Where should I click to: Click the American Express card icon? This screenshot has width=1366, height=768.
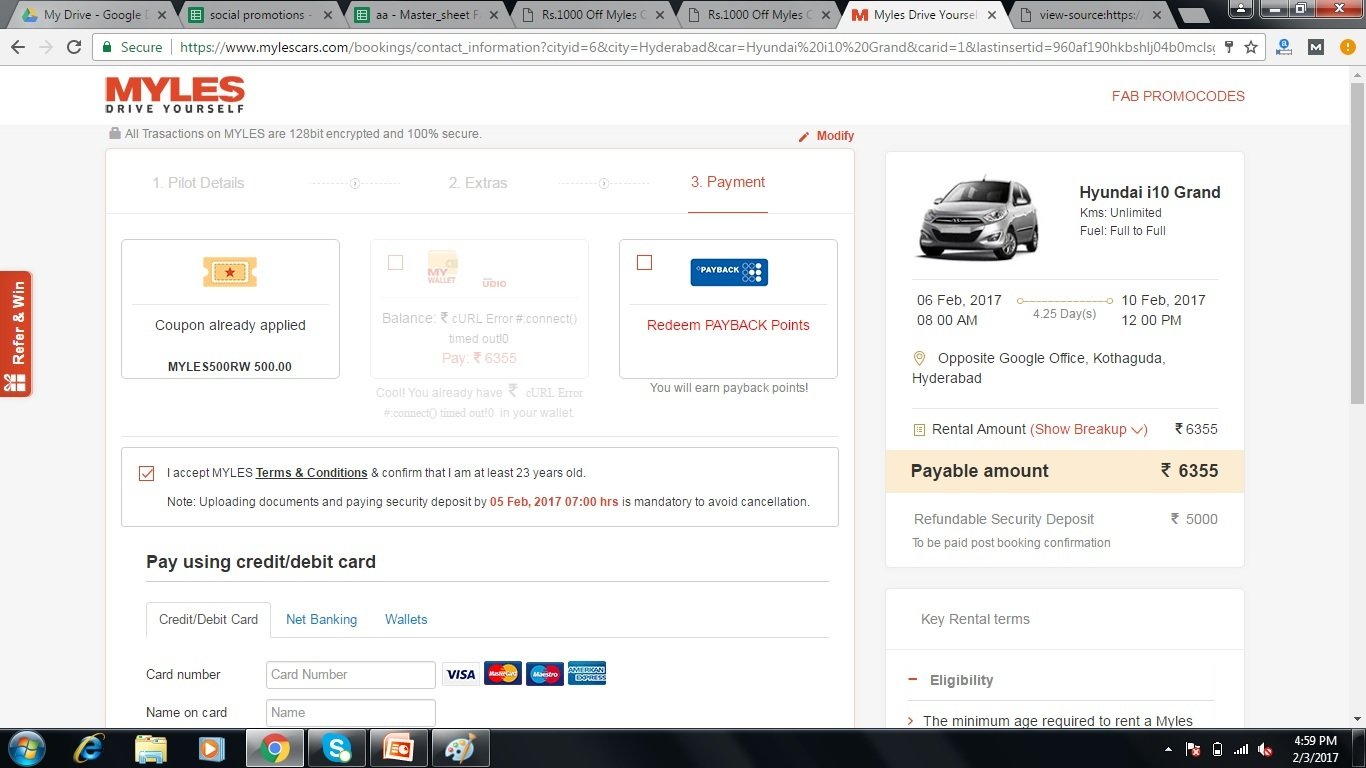click(587, 674)
